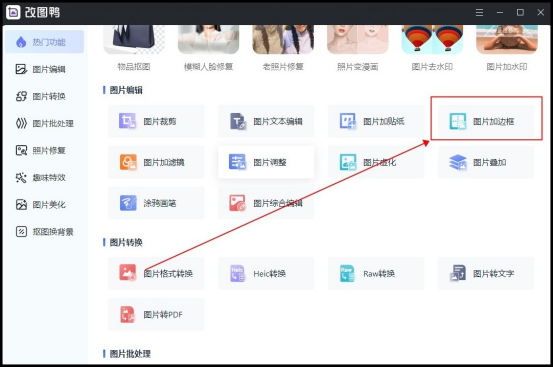
Task: Click the 图片格式转换 label text
Action: pos(168,274)
